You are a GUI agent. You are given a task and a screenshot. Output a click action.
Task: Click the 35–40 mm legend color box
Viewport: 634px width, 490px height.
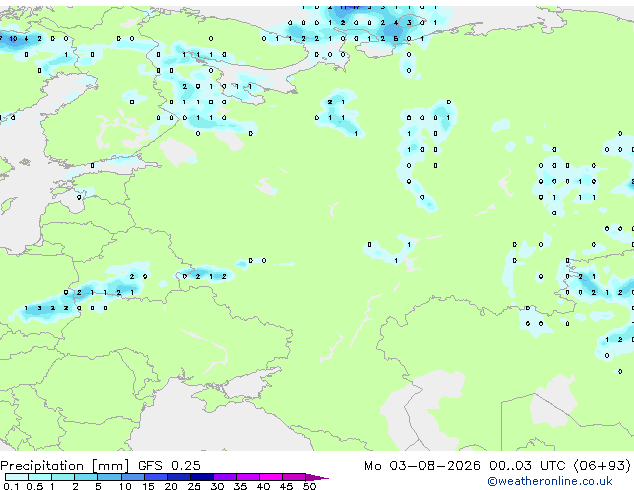pyautogui.click(x=247, y=477)
